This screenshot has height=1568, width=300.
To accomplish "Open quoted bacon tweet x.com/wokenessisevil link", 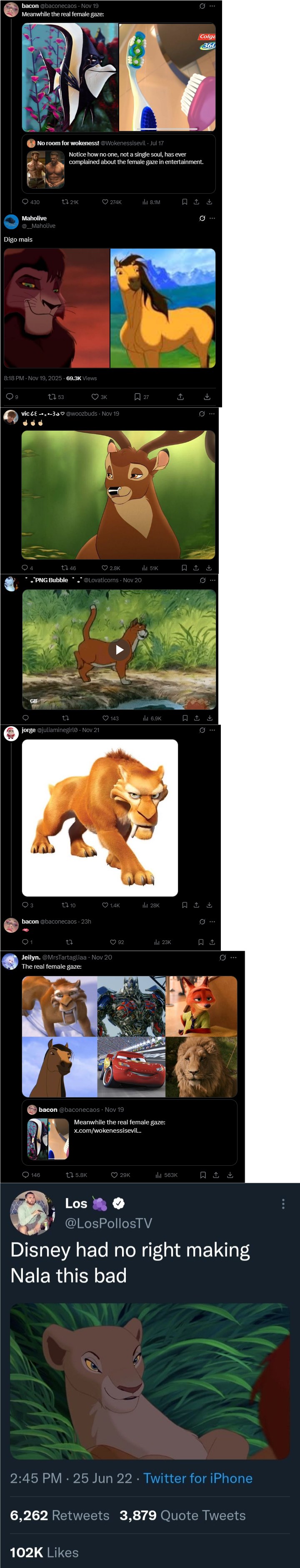I will coord(107,1130).
